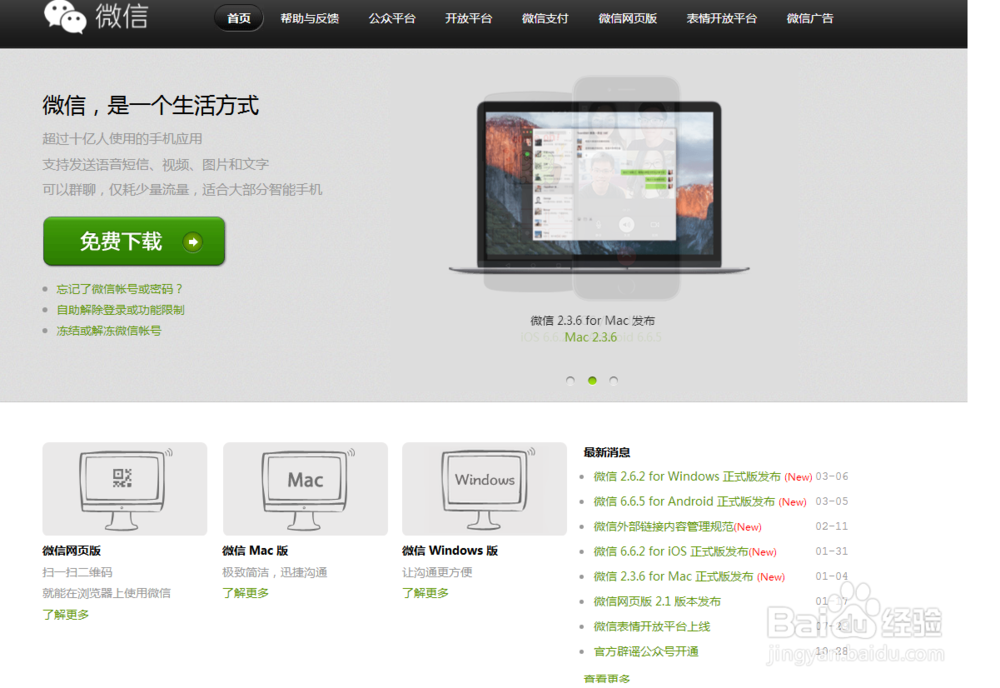Open the 微信广告 menu item
Image resolution: width=1000 pixels, height=688 pixels.
coord(810,18)
